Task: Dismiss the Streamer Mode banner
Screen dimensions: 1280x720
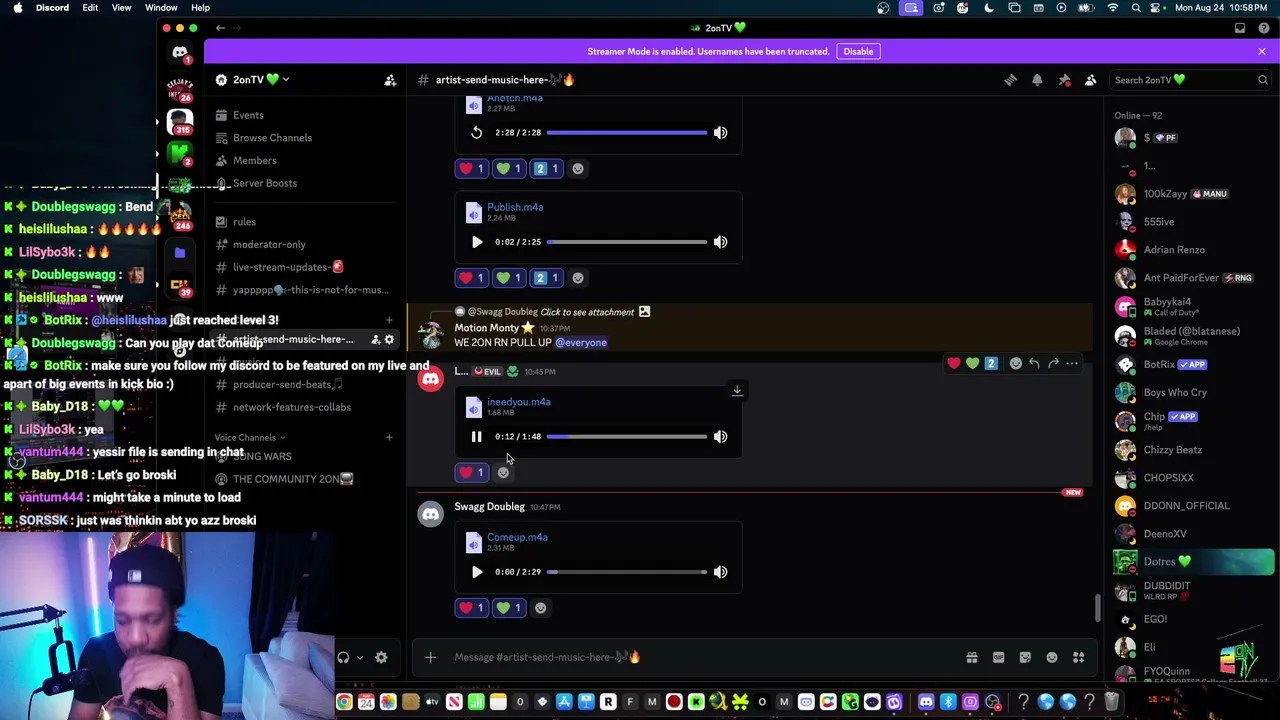Action: tap(1262, 52)
